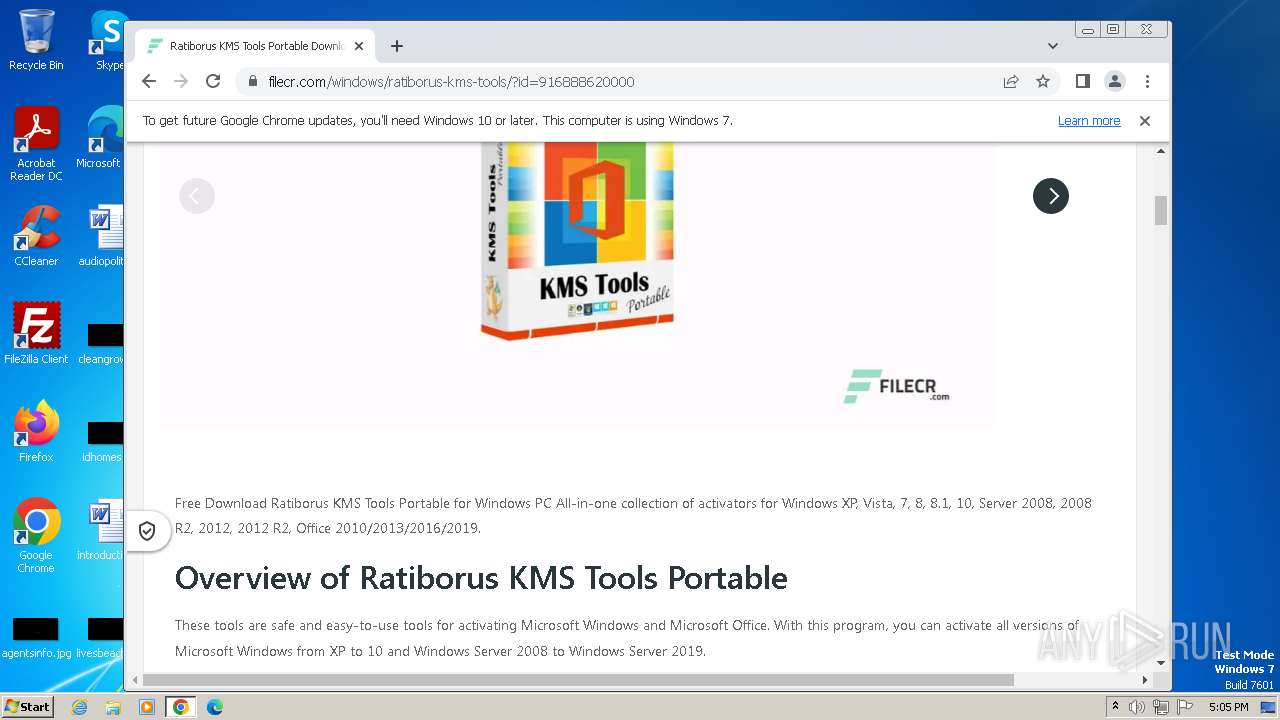The height and width of the screenshot is (720, 1280).
Task: Select the CCleaner desktop shortcut
Action: 36,236
